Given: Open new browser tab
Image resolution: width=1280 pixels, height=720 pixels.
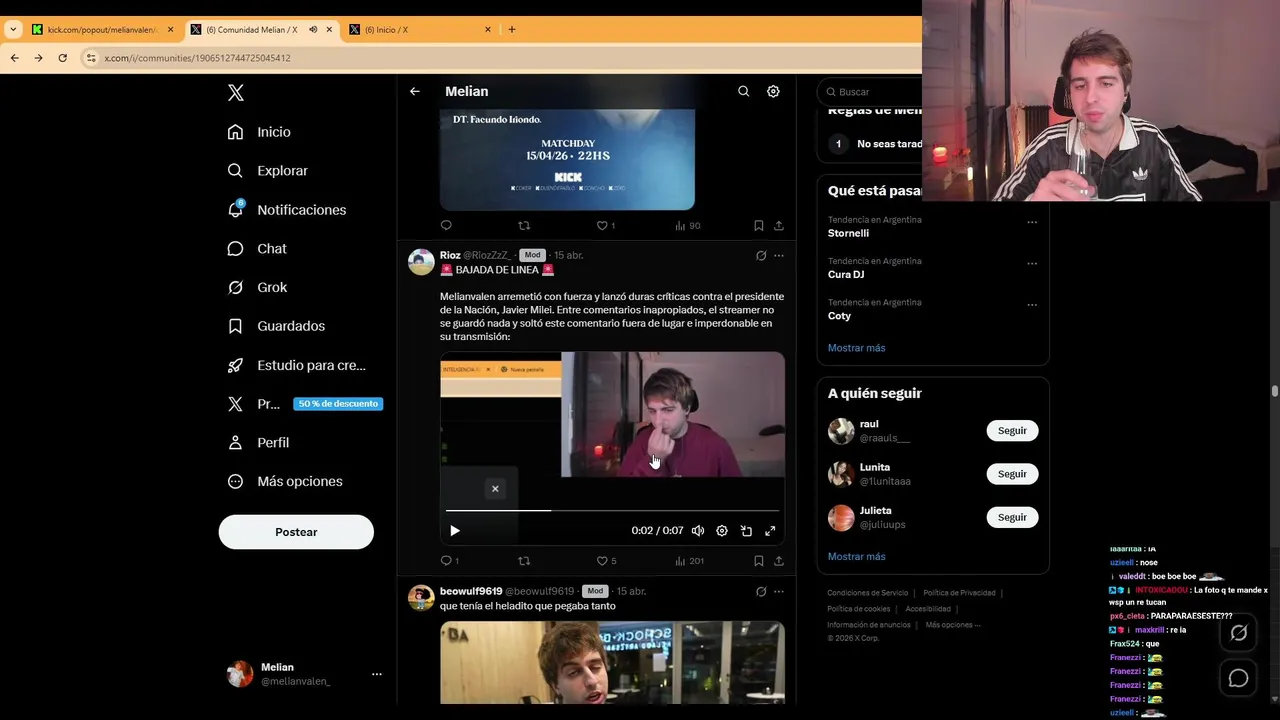Looking at the screenshot, I should 512,30.
